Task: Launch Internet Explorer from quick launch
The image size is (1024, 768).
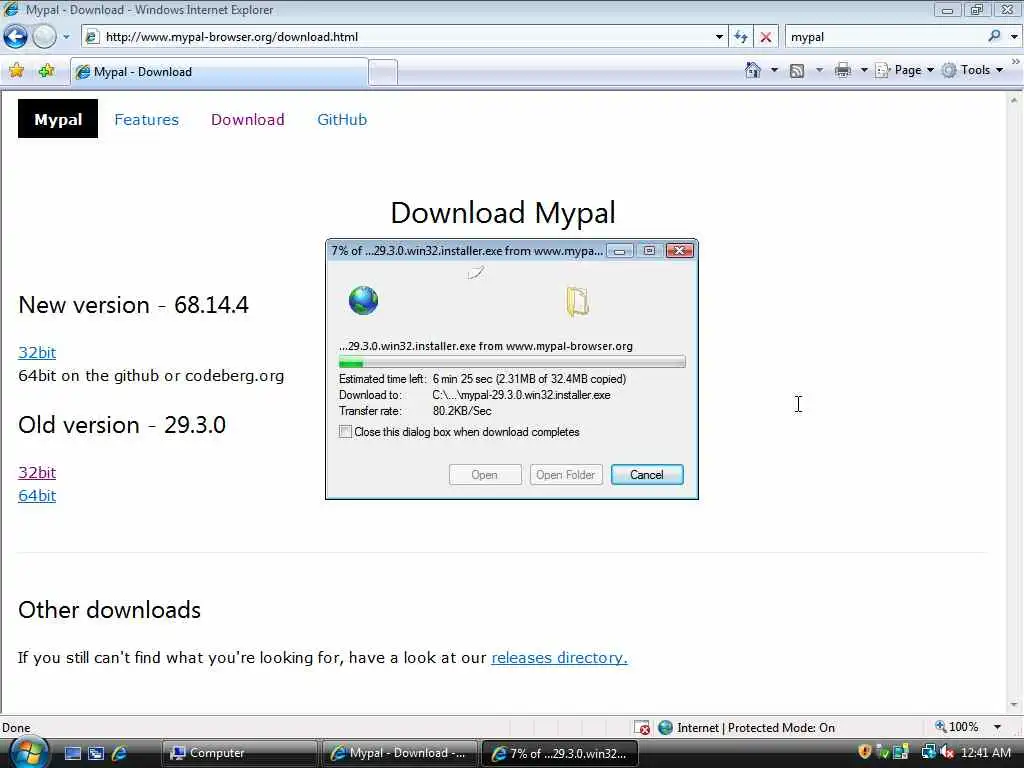Action: pos(119,753)
